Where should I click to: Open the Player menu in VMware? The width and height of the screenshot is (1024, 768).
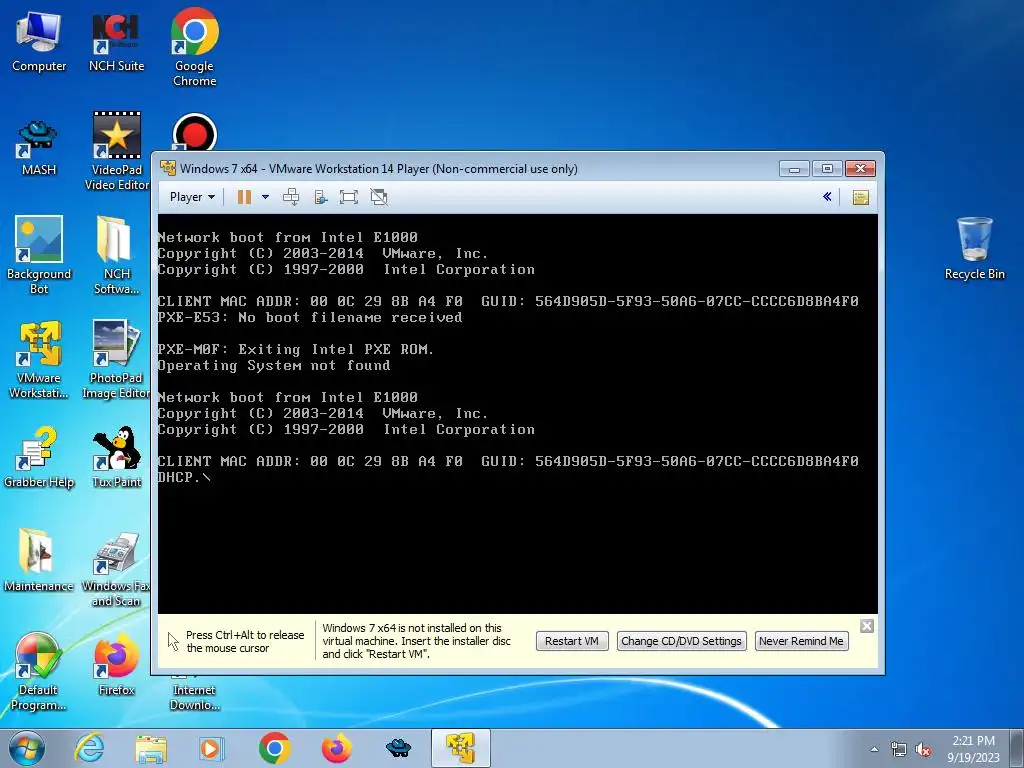[192, 197]
